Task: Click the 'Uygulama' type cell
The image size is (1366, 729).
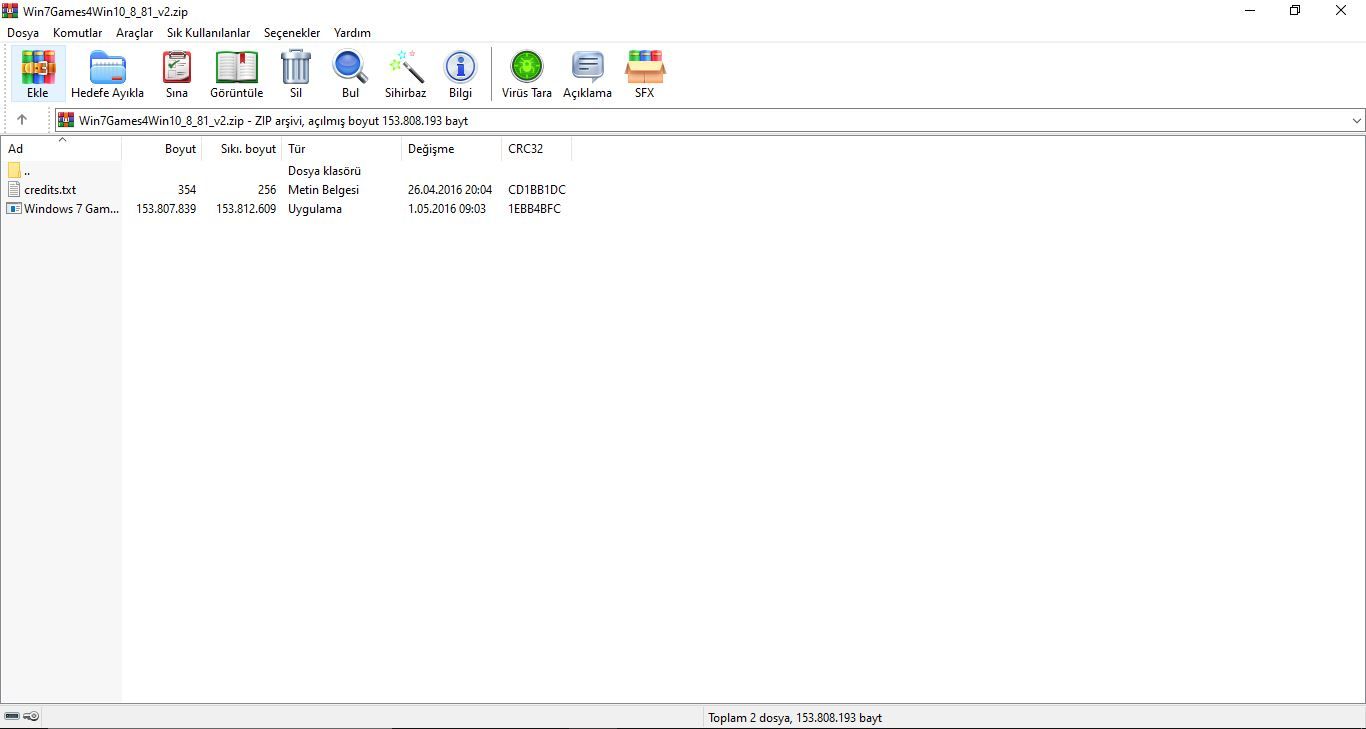Action: pyautogui.click(x=315, y=209)
